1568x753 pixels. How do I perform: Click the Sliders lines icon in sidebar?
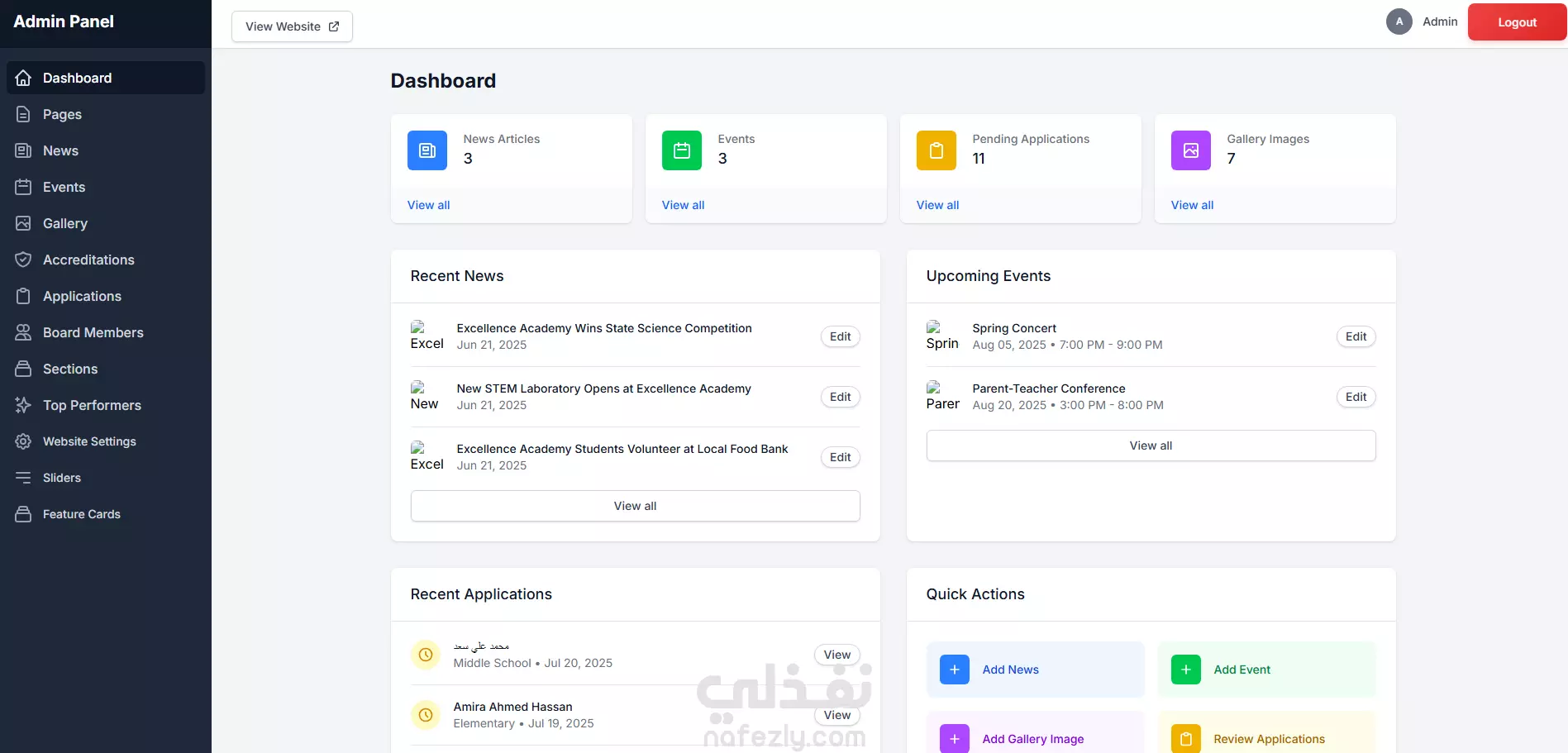click(23, 478)
